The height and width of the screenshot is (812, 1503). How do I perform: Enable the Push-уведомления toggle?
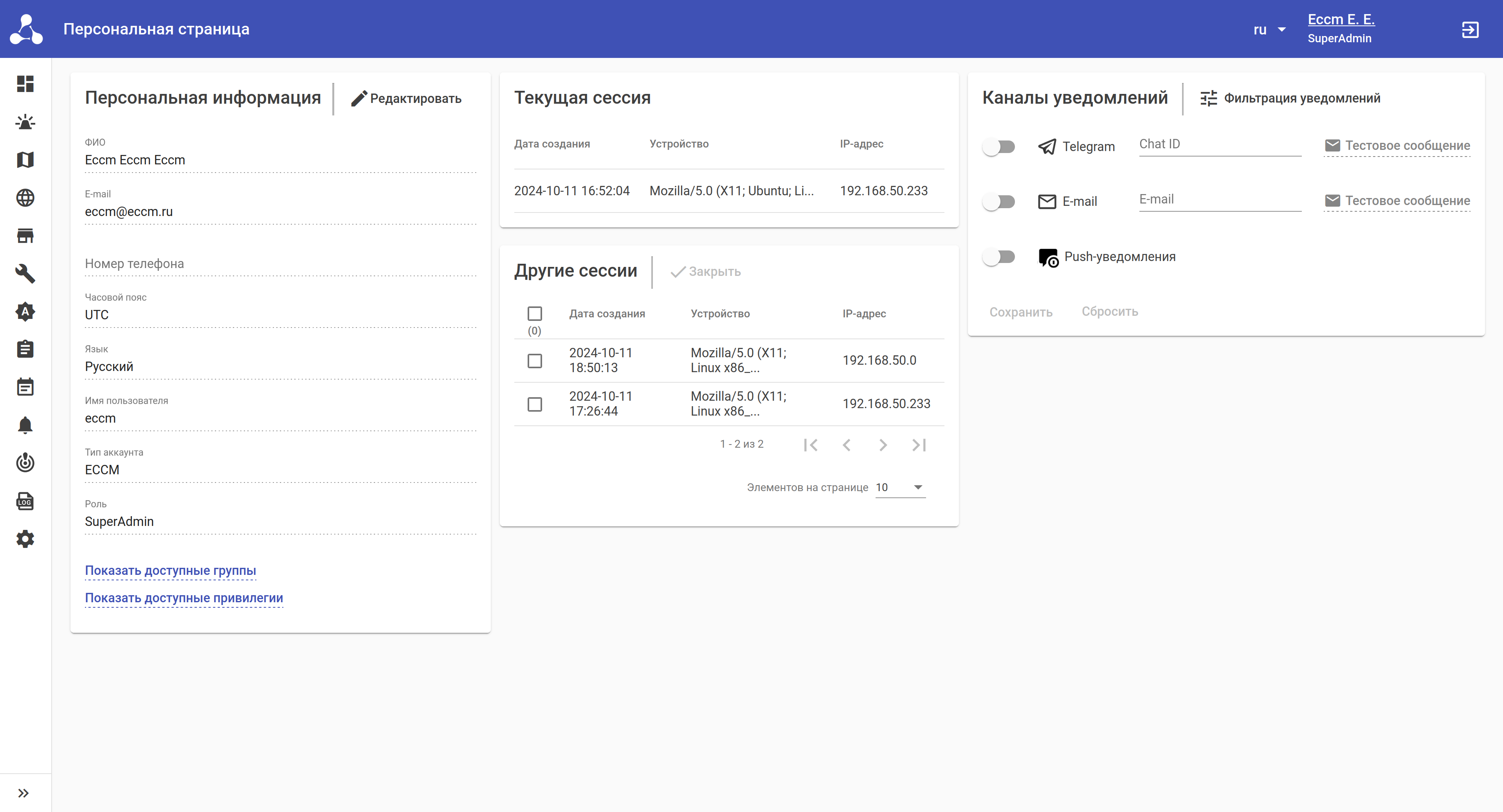pyautogui.click(x=999, y=257)
